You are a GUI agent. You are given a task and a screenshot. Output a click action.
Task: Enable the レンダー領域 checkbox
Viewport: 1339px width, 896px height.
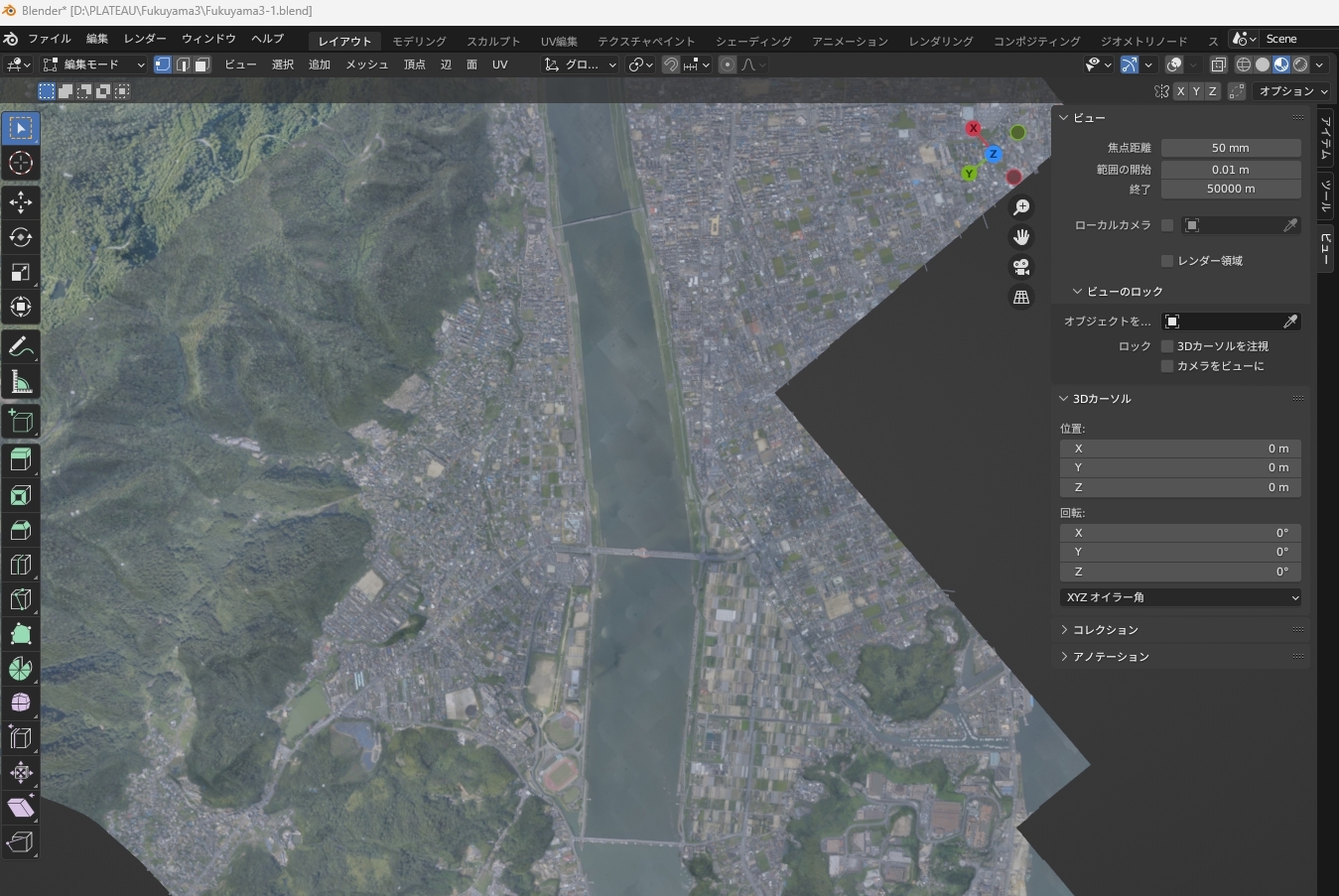tap(1167, 261)
